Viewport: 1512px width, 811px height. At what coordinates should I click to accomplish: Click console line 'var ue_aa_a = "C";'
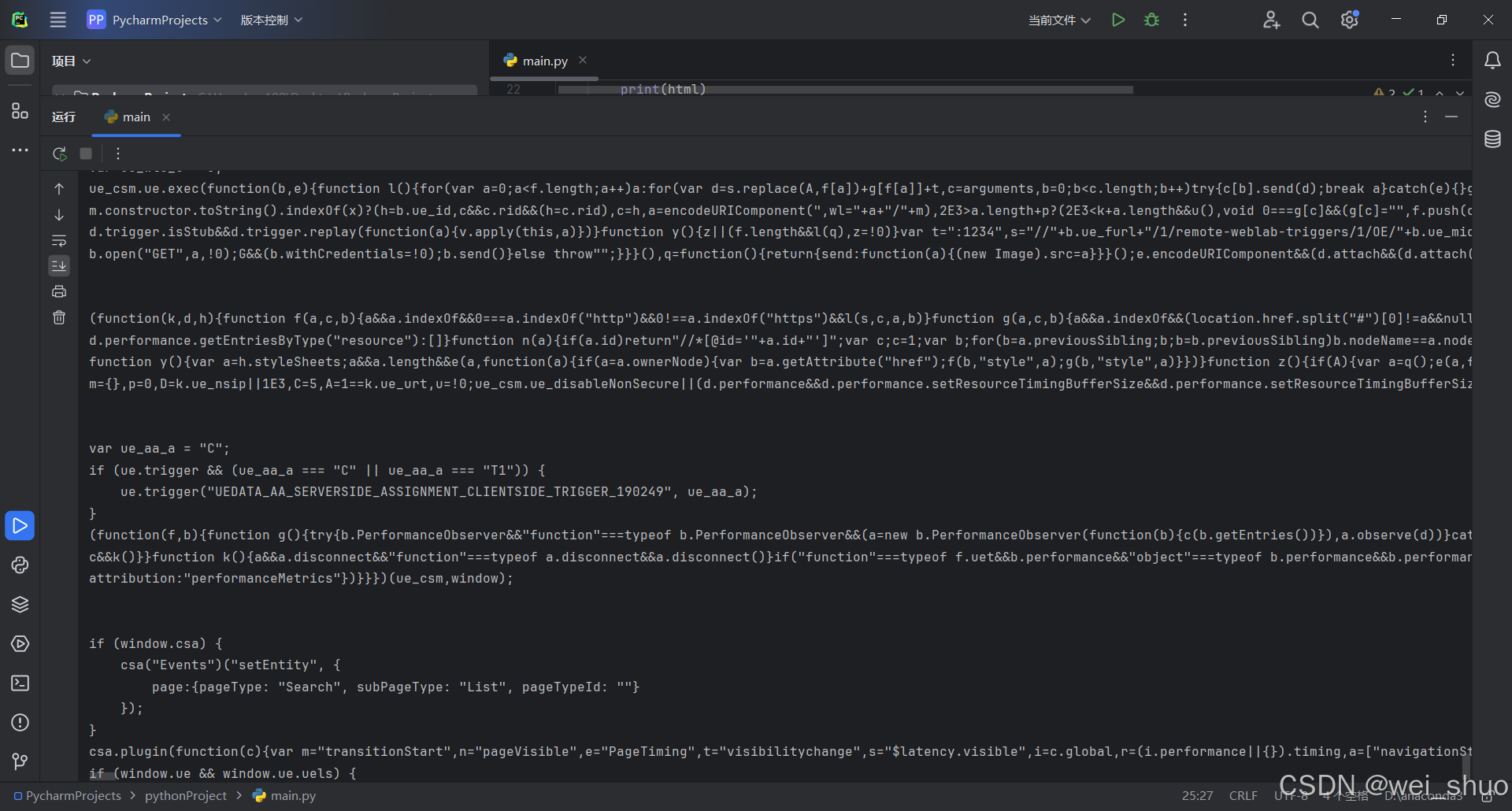point(159,448)
